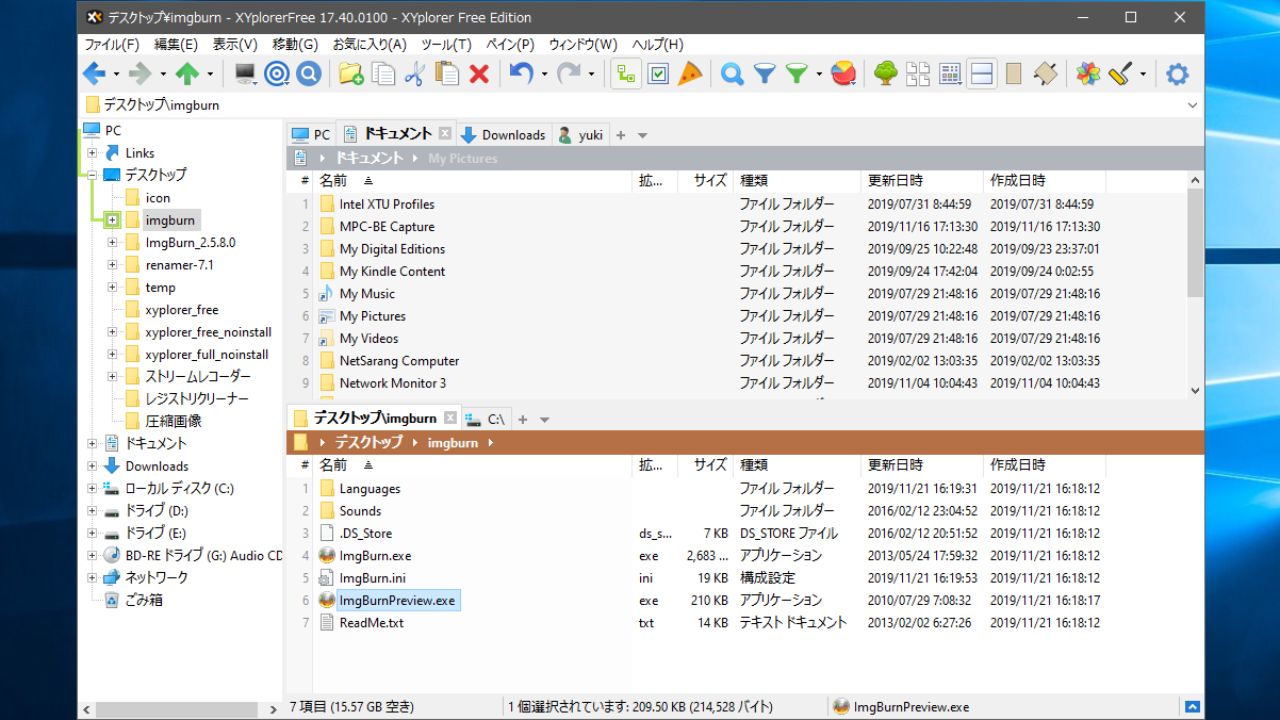1280x720 pixels.
Task: Toggle the selection checkbox toolbar button
Action: click(x=658, y=73)
